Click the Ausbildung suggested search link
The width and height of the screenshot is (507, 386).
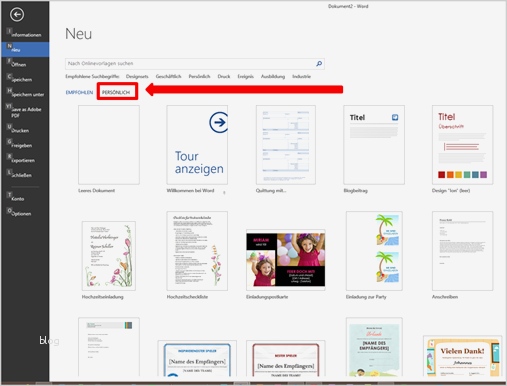273,76
